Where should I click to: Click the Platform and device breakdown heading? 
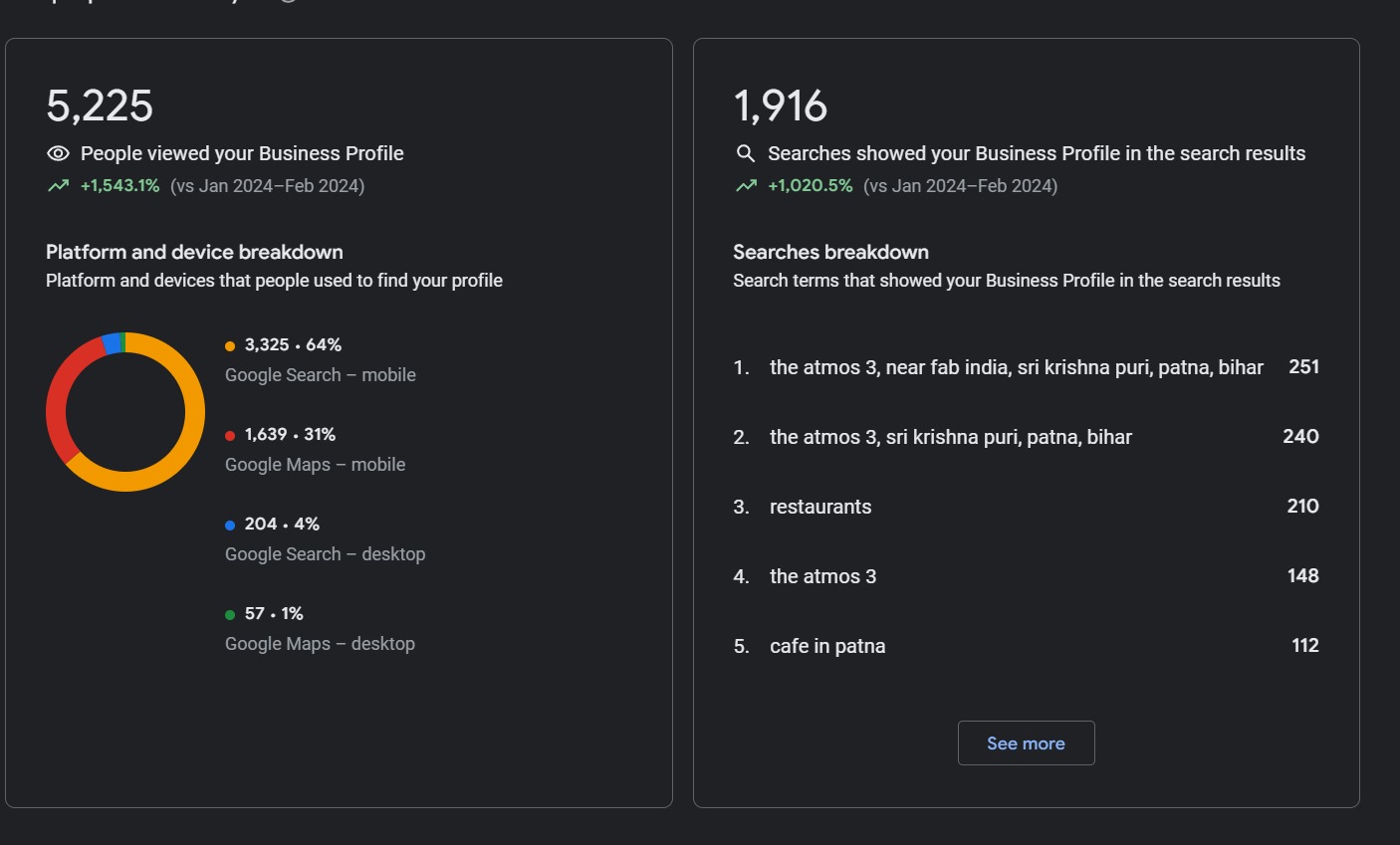point(194,252)
